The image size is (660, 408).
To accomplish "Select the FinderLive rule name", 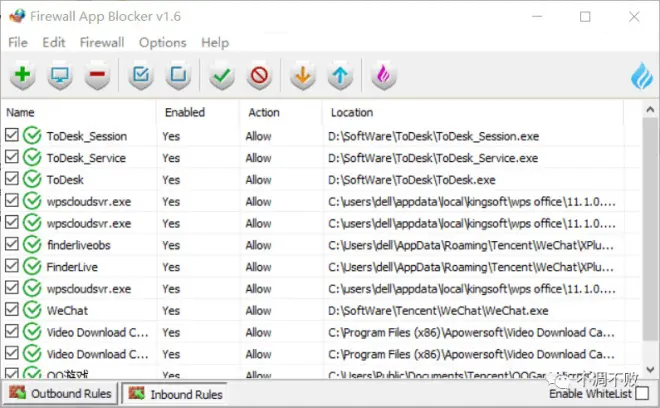I will [72, 267].
